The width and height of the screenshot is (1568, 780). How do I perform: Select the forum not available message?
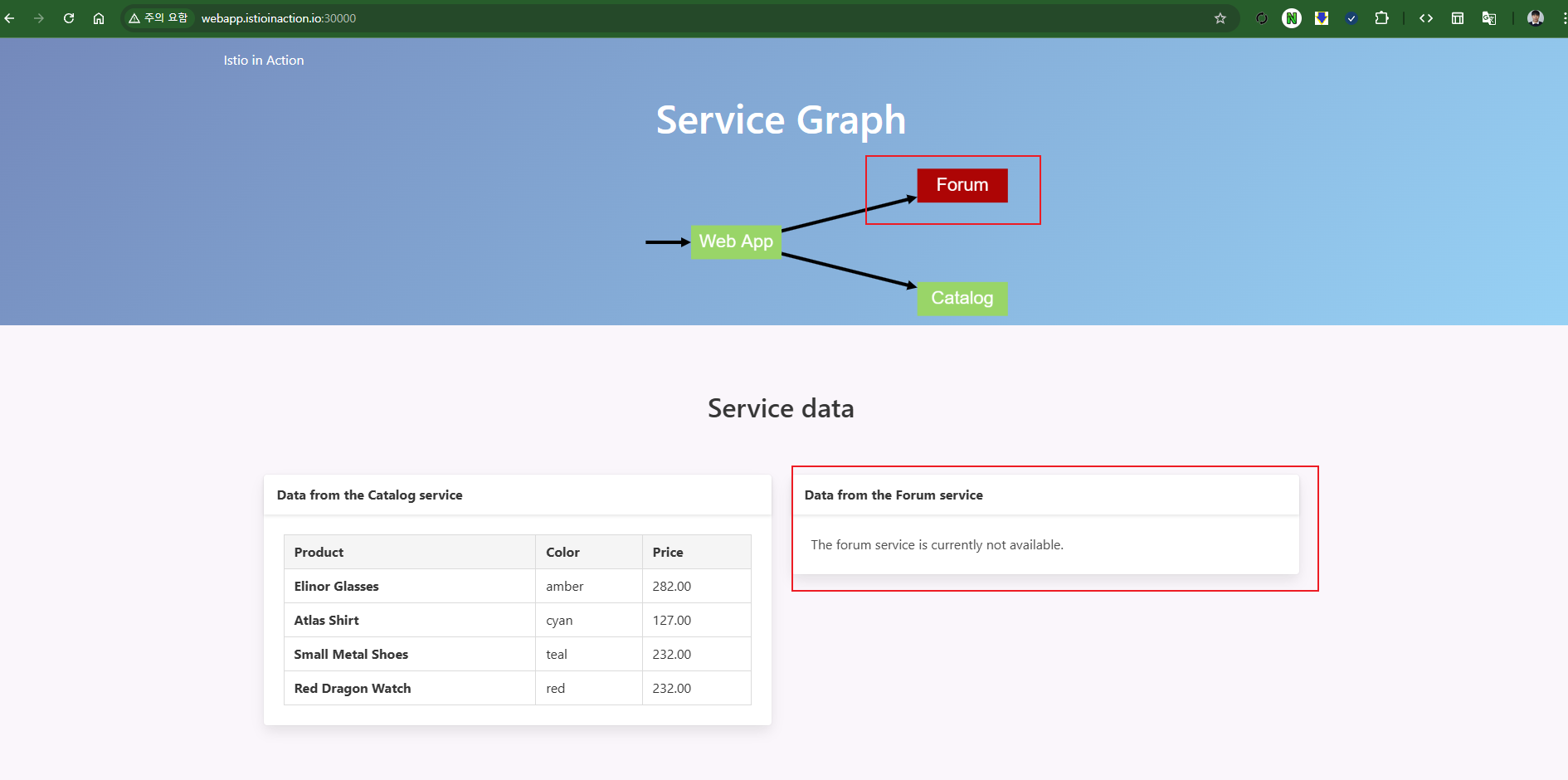click(937, 545)
